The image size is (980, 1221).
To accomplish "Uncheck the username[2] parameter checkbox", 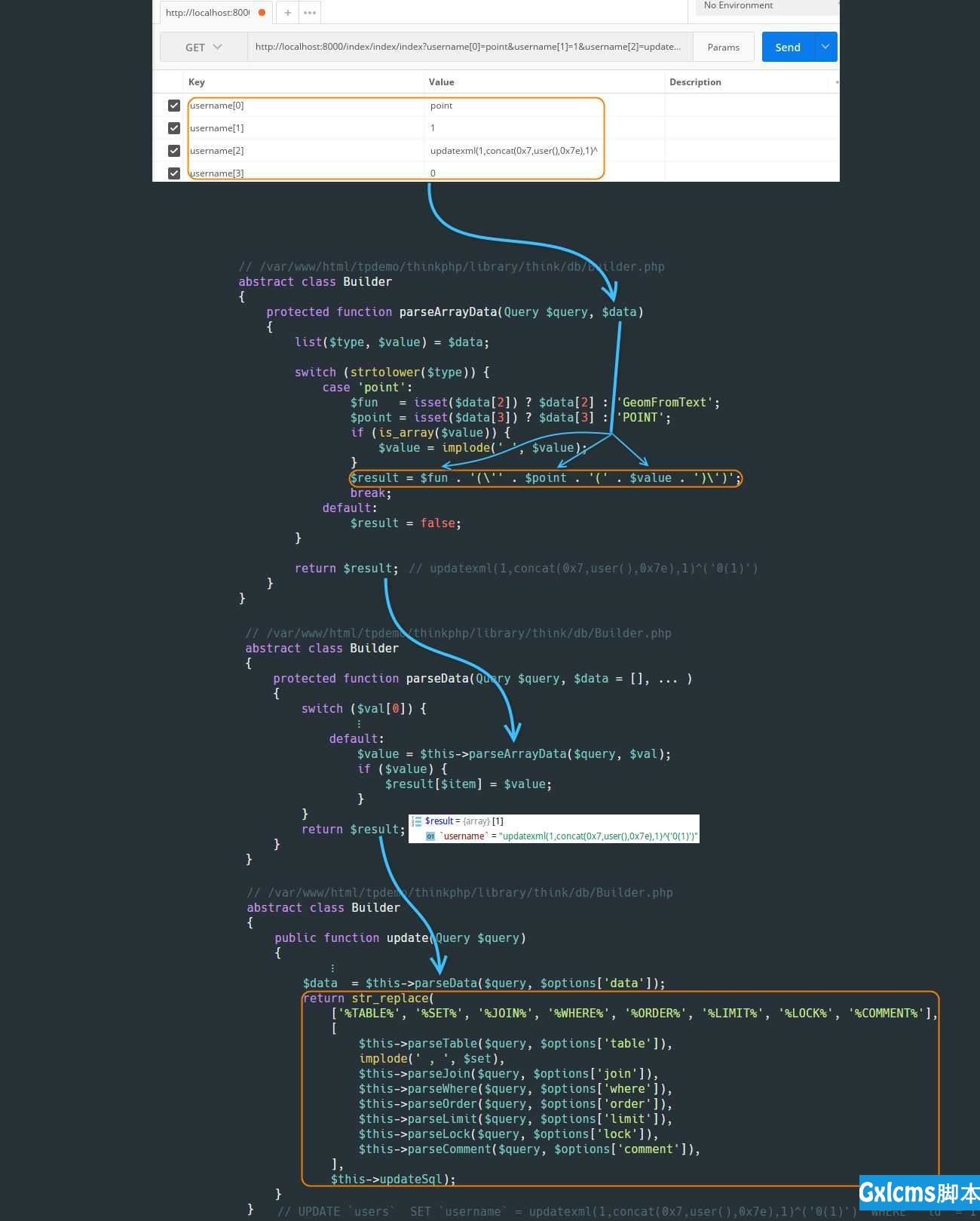I will point(174,151).
